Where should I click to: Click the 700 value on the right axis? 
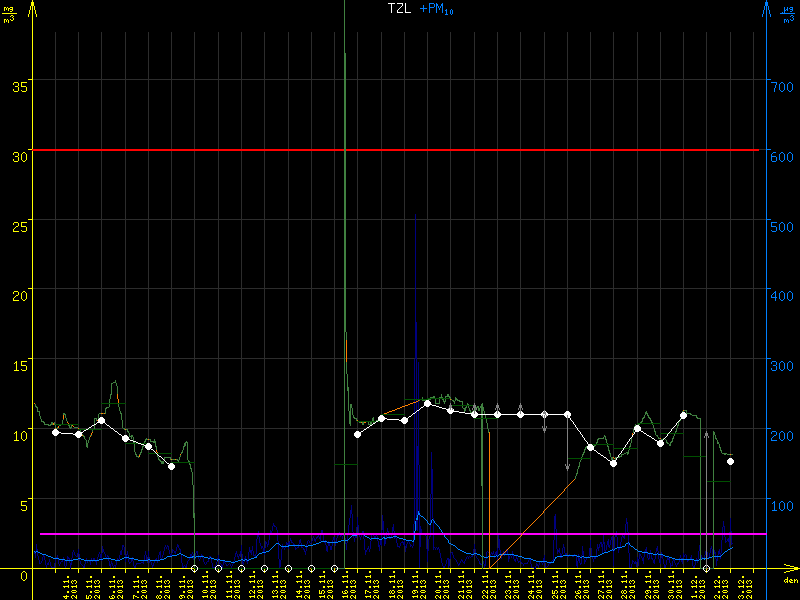tap(783, 87)
